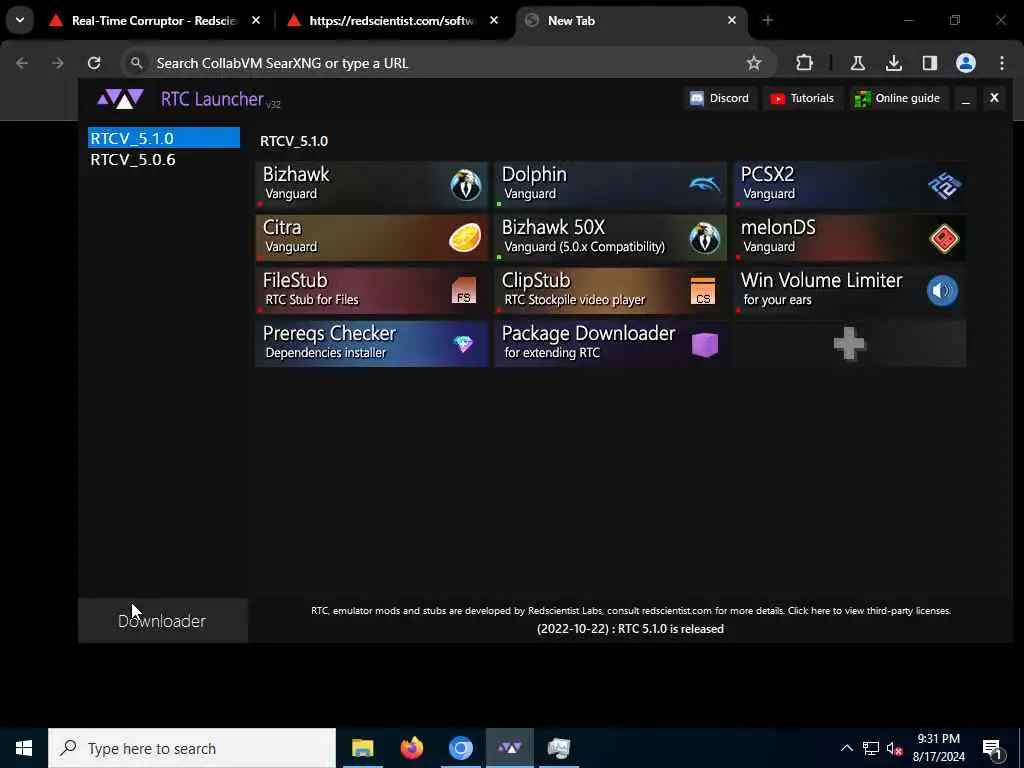Viewport: 1024px width, 768px height.
Task: Open the Online guide button
Action: [898, 98]
